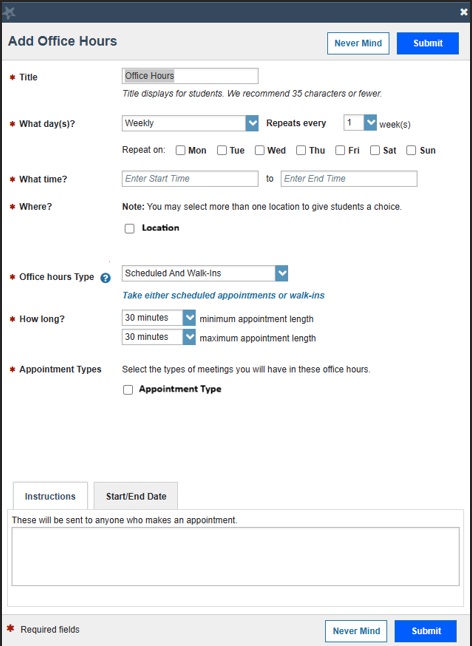Check the Appointment Type checkbox

(128, 390)
